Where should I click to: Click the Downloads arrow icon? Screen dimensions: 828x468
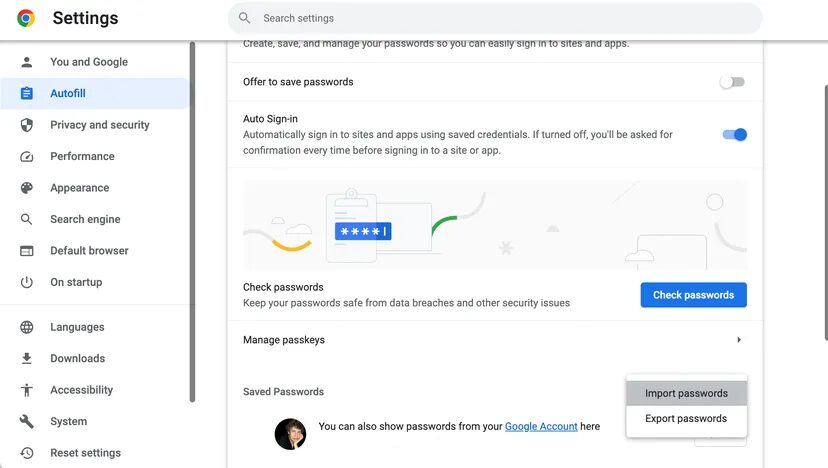(27, 358)
